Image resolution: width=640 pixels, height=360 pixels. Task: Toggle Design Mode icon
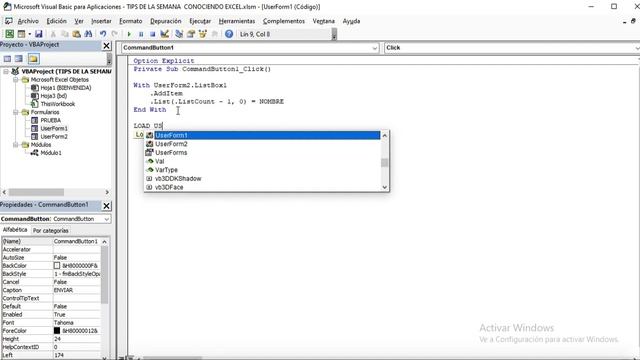pos(164,34)
